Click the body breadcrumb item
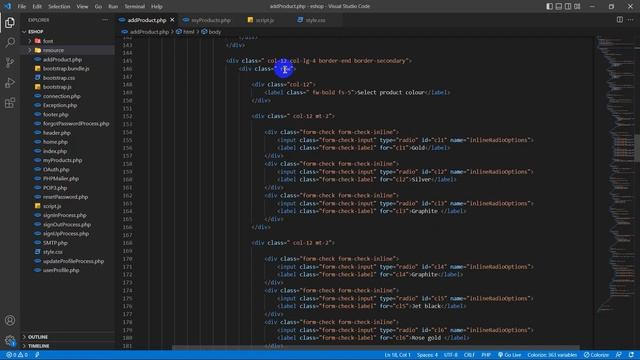 pyautogui.click(x=211, y=32)
